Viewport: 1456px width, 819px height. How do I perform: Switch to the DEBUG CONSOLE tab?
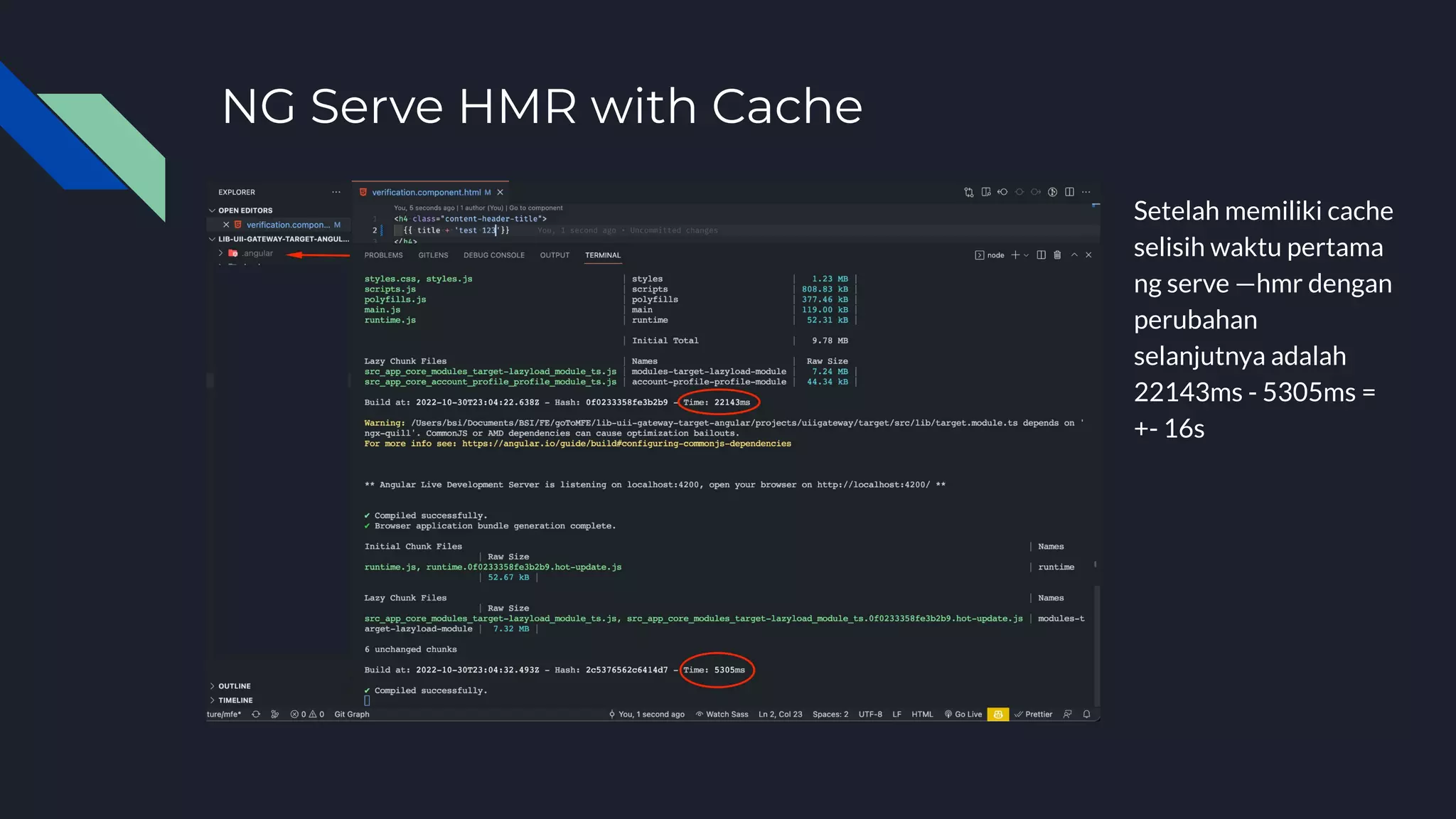[x=494, y=255]
